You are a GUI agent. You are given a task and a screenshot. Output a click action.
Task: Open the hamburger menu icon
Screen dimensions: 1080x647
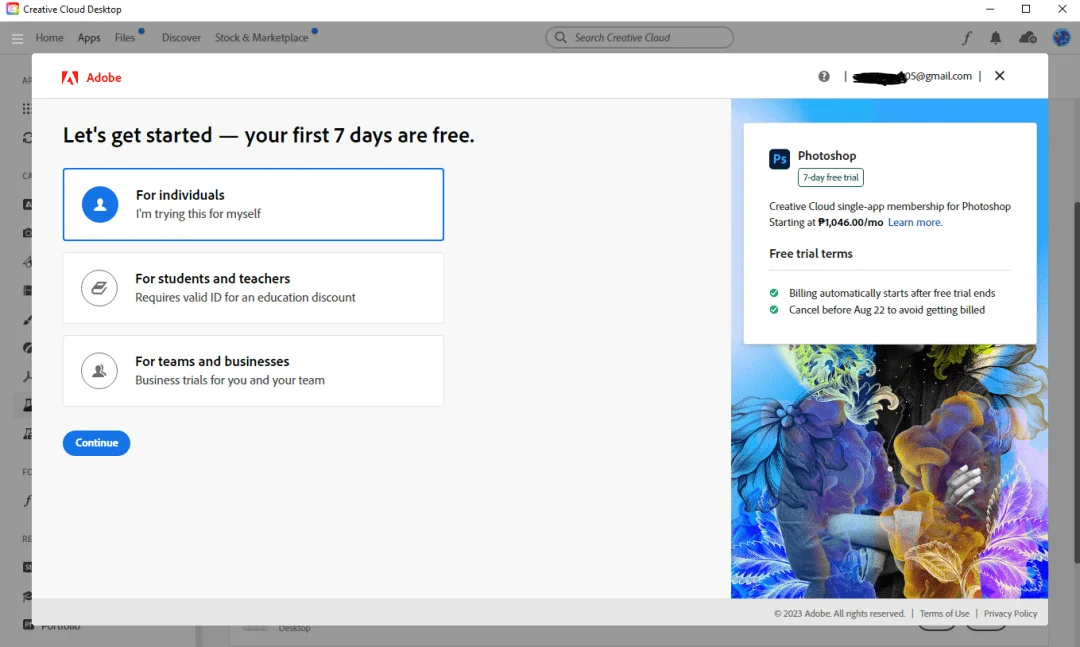coord(17,39)
